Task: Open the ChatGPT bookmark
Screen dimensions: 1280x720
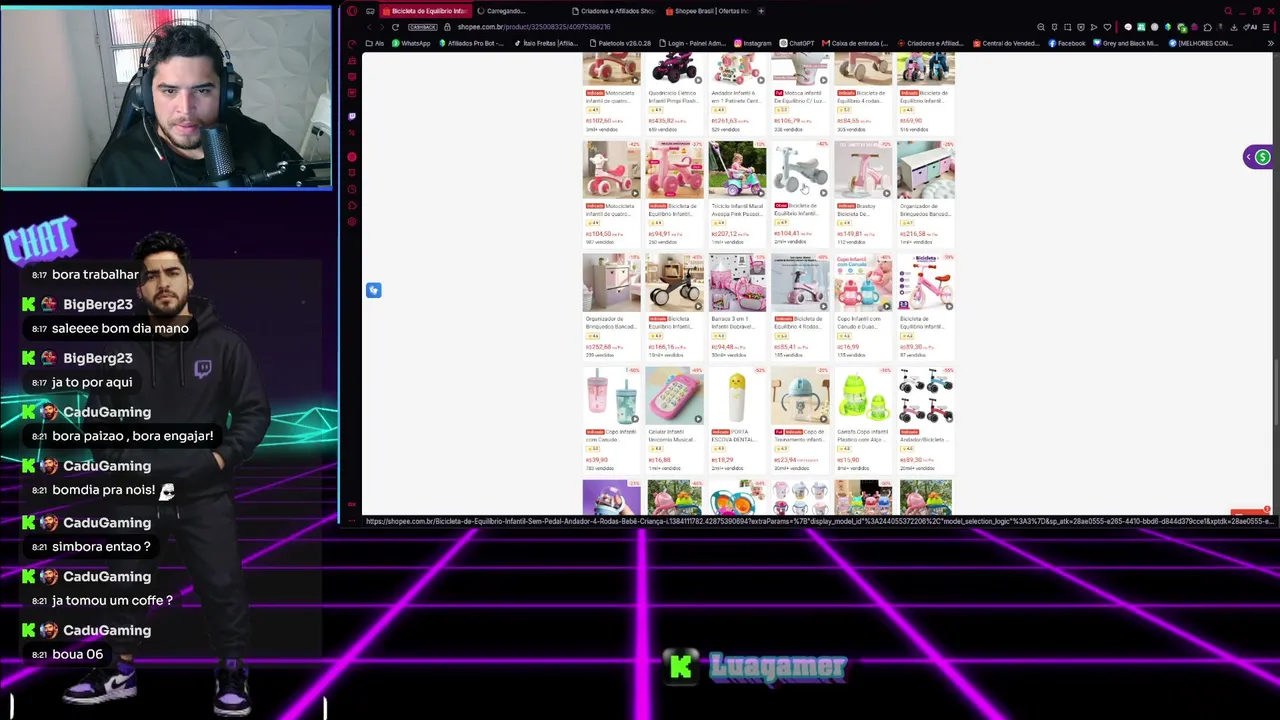Action: point(797,43)
